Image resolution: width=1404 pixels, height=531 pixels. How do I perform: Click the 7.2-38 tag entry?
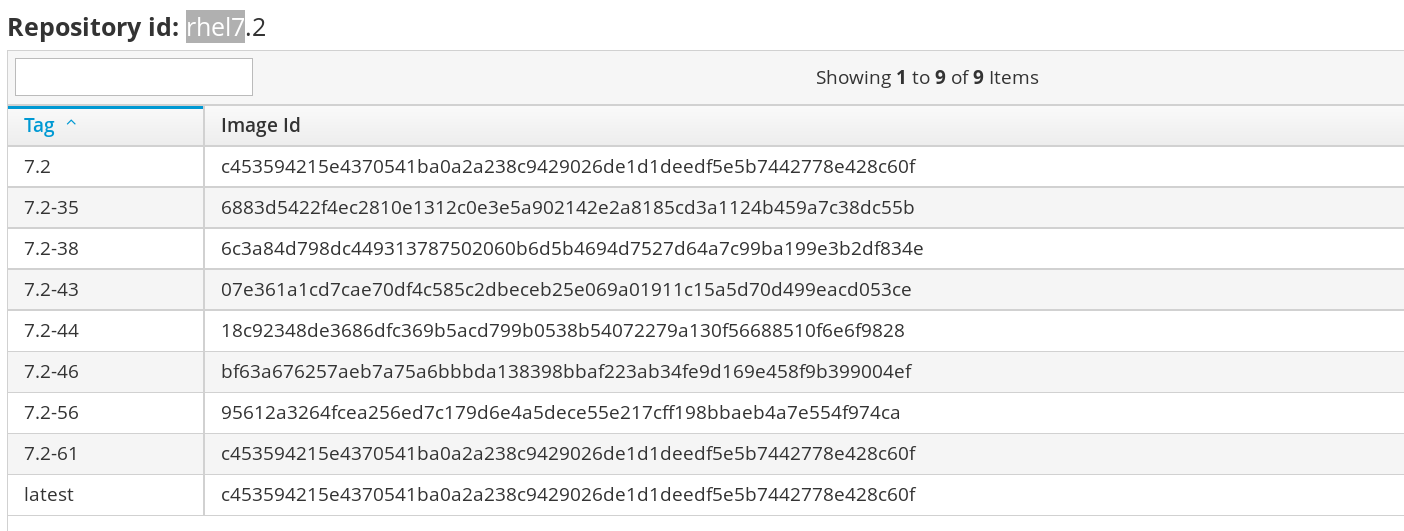51,249
